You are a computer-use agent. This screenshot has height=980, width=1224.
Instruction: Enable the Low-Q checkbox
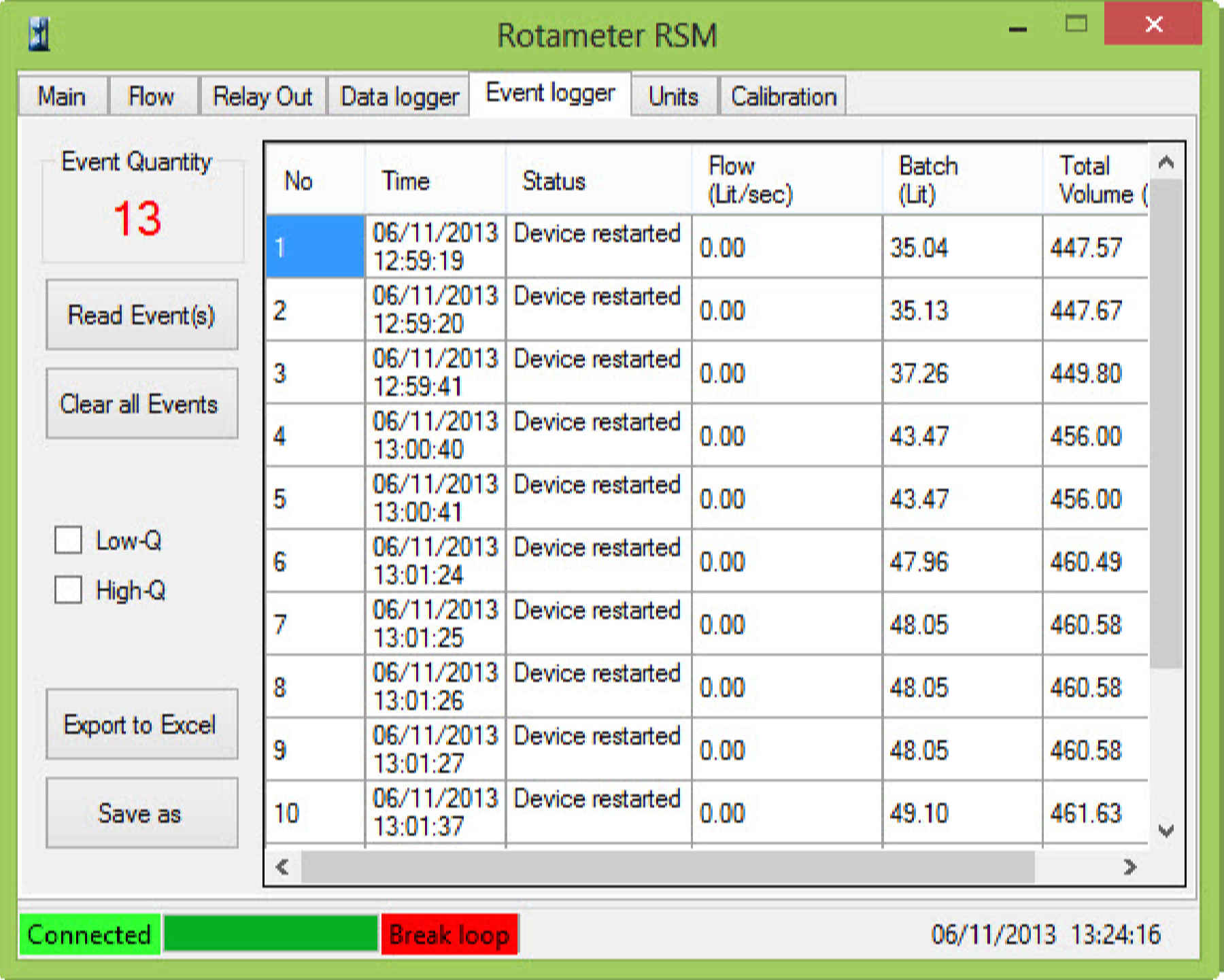(x=69, y=540)
